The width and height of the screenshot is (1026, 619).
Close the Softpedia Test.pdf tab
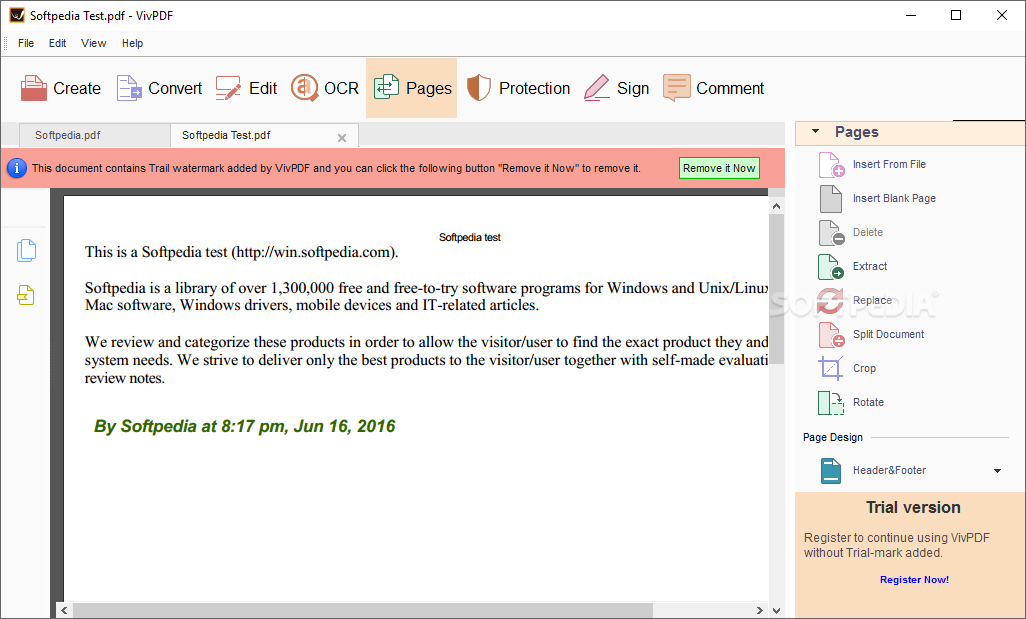tap(342, 137)
